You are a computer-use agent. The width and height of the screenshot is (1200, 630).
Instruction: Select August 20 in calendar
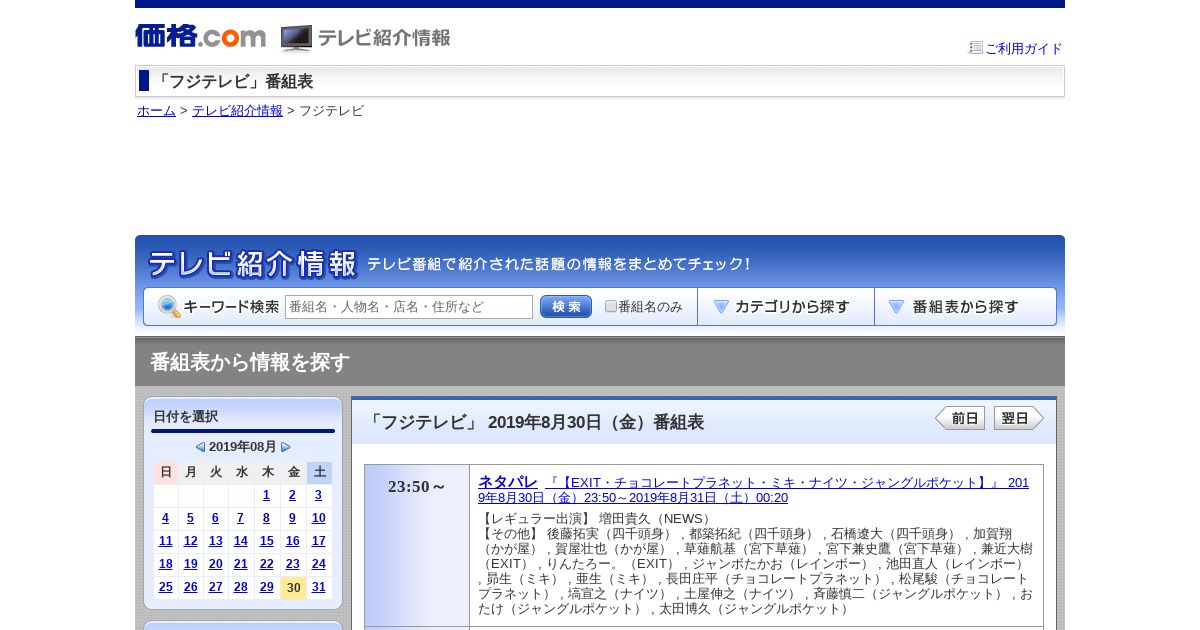pyautogui.click(x=215, y=564)
